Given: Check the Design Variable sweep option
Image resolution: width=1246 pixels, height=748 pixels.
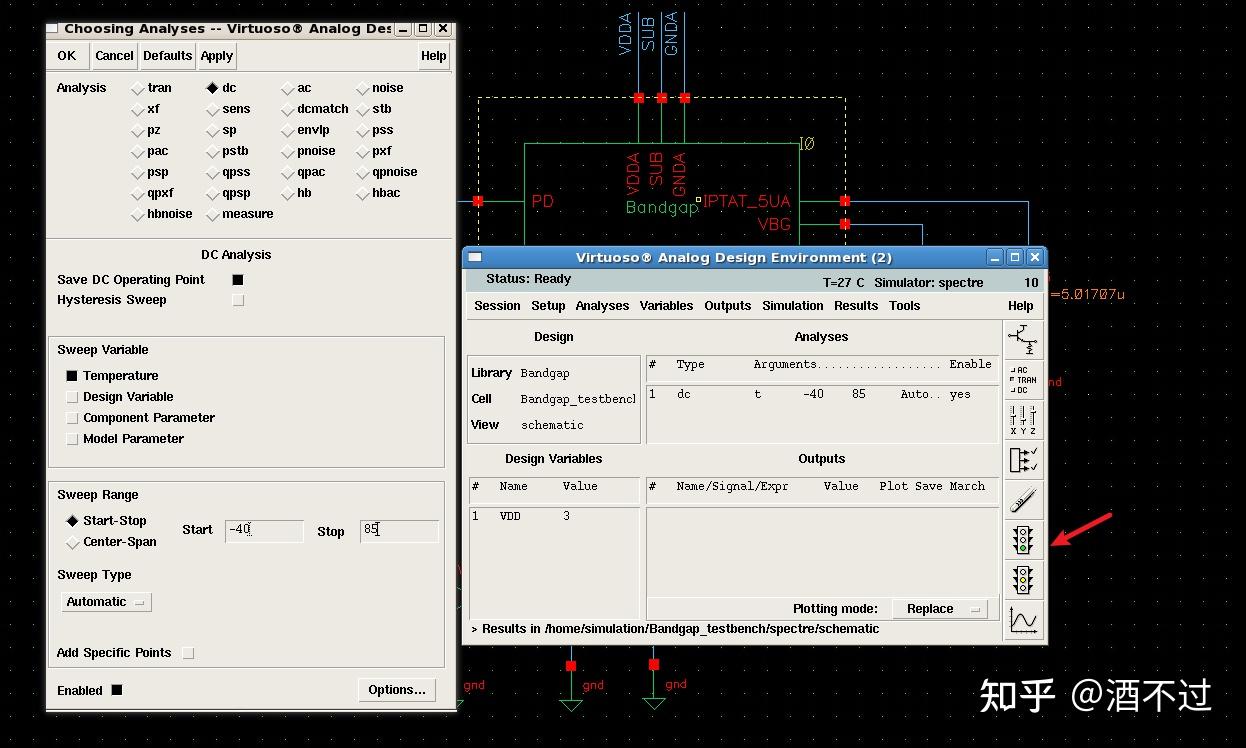Looking at the screenshot, I should [72, 397].
